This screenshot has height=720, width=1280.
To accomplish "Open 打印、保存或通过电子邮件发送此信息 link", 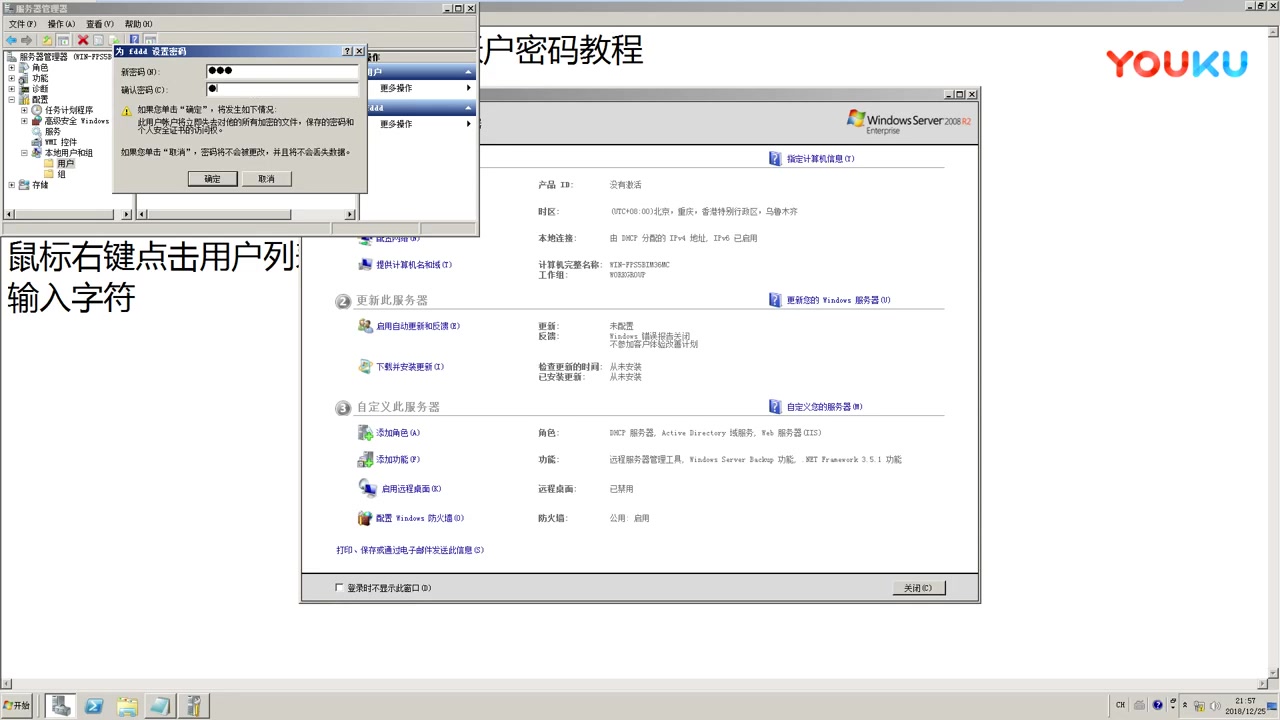I will coord(410,550).
